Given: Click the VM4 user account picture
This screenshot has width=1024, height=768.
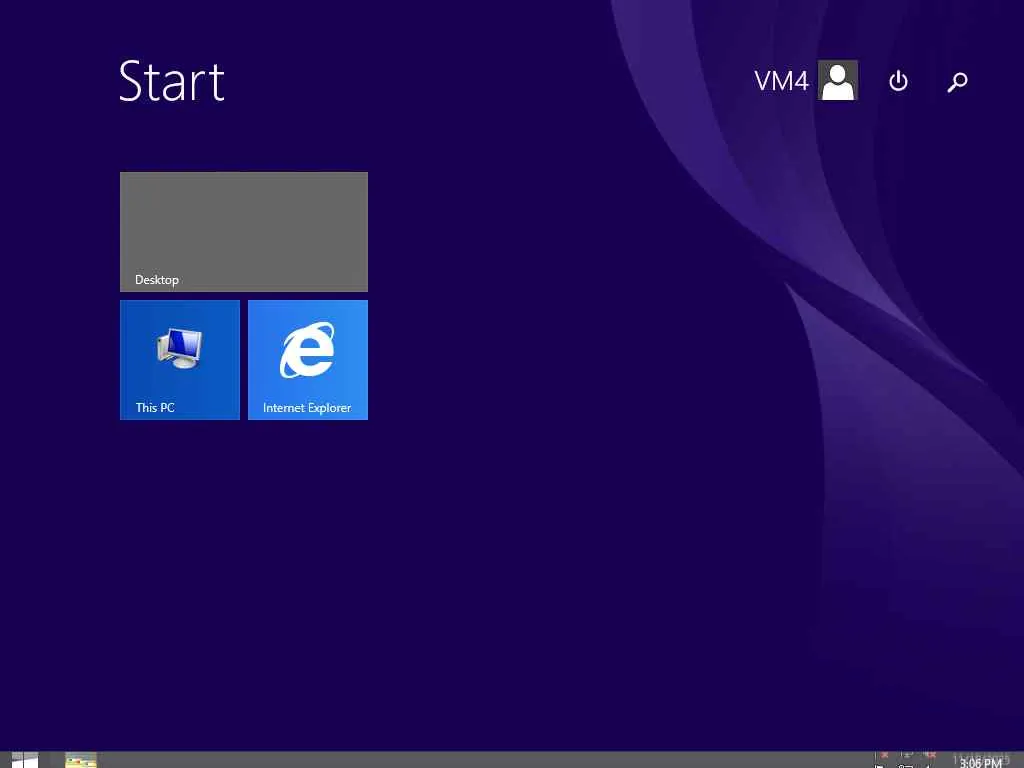Looking at the screenshot, I should [x=838, y=80].
